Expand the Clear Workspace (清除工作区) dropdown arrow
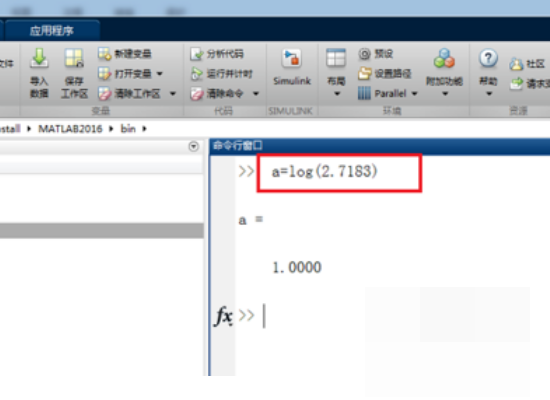This screenshot has height=400, width=550. 173,94
